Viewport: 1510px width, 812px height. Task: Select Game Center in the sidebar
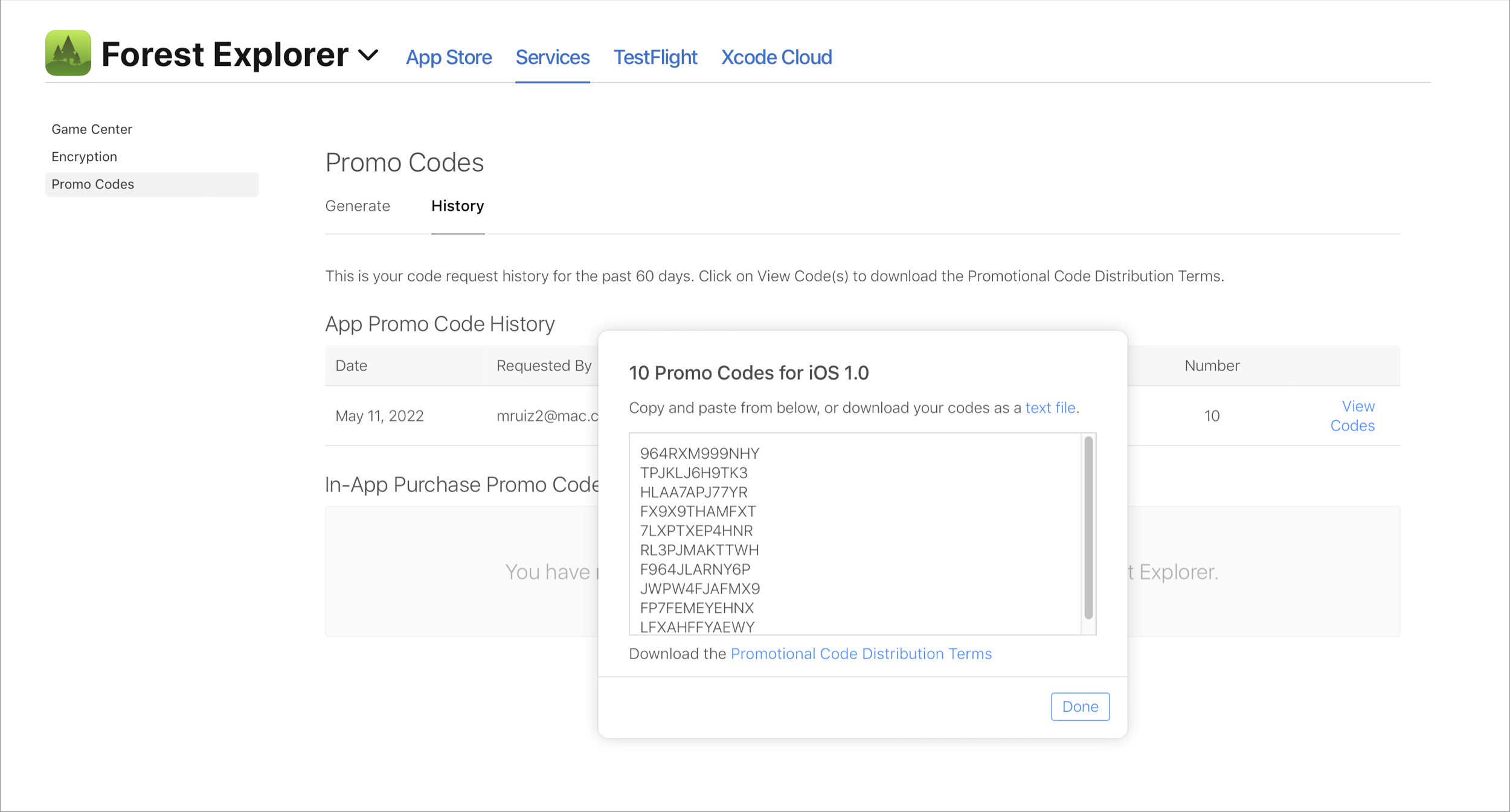tap(92, 129)
